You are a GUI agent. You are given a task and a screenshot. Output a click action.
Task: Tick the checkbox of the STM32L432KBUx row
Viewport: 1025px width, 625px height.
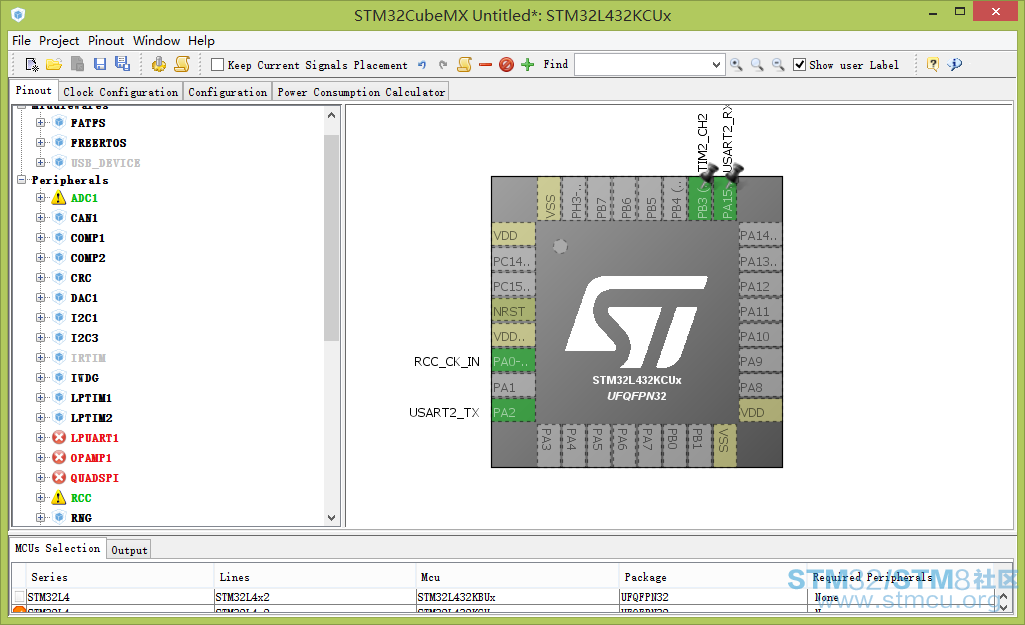tap(19, 597)
